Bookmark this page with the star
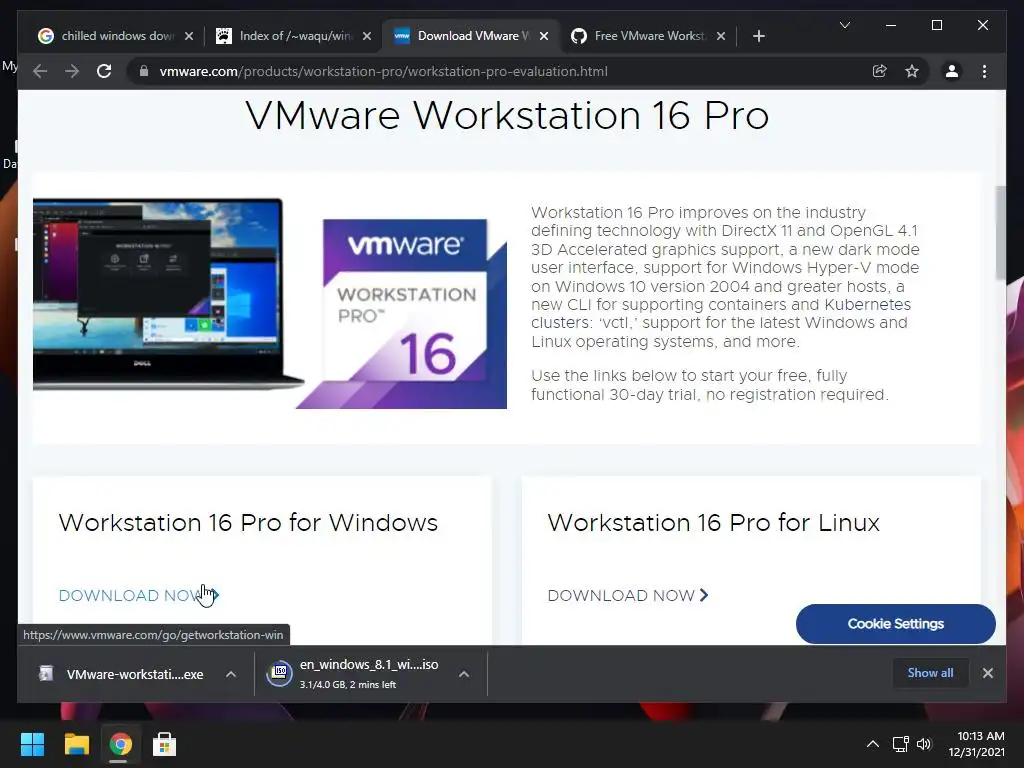 click(x=912, y=71)
